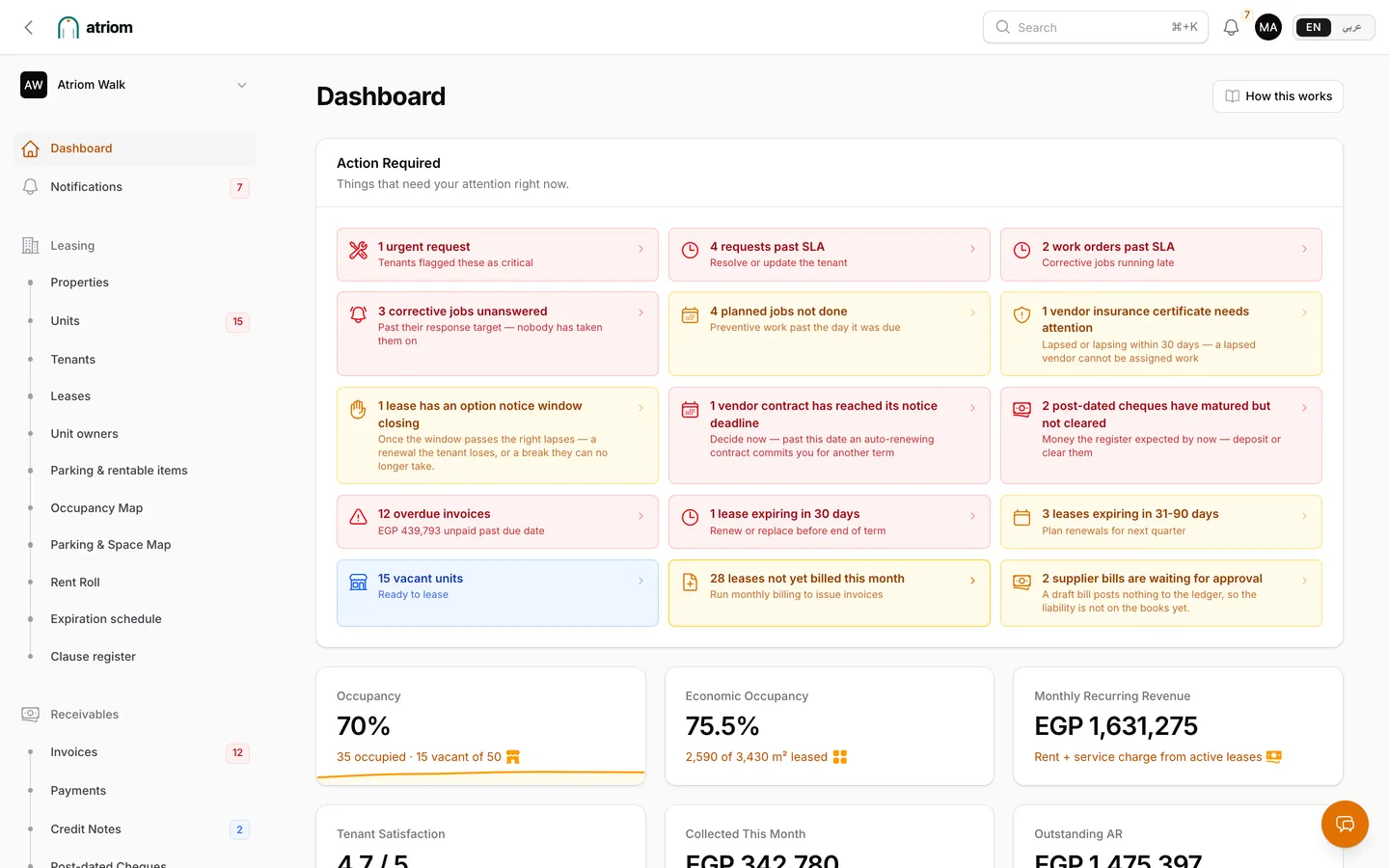Open chevron on 15 vacant units card
The width and height of the screenshot is (1389, 868).
point(640,581)
